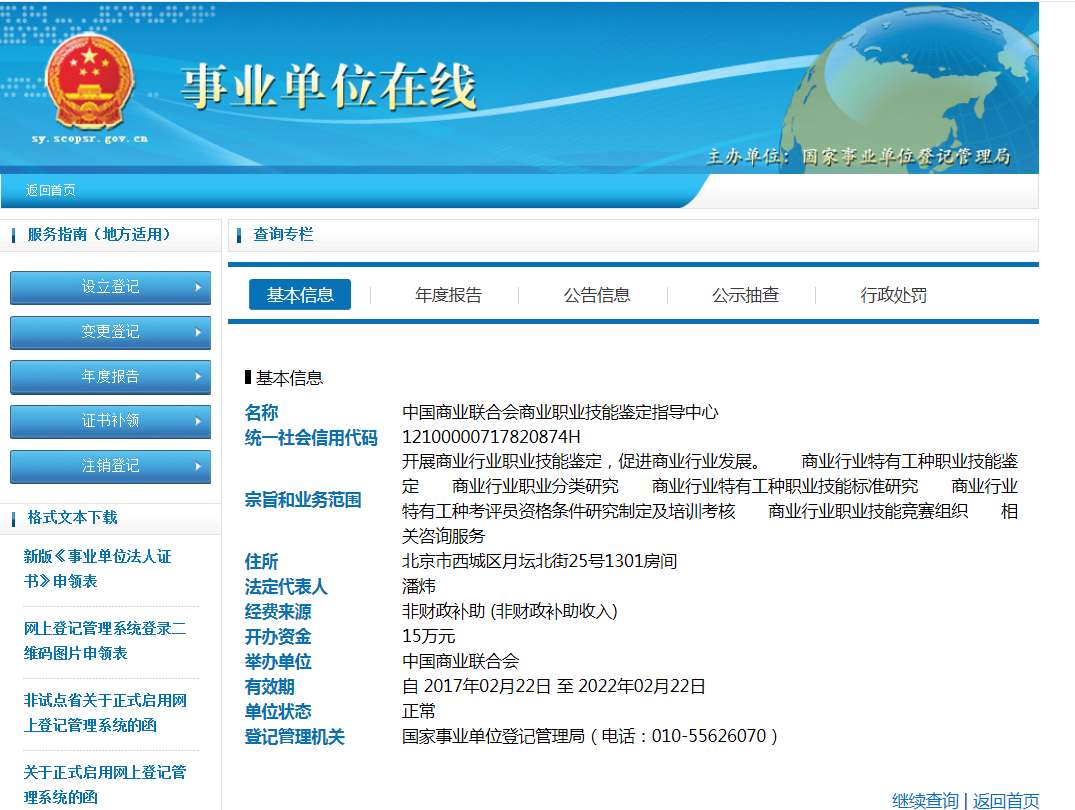
Task: Click the 宗旨和业务范围 field label
Action: (302, 499)
